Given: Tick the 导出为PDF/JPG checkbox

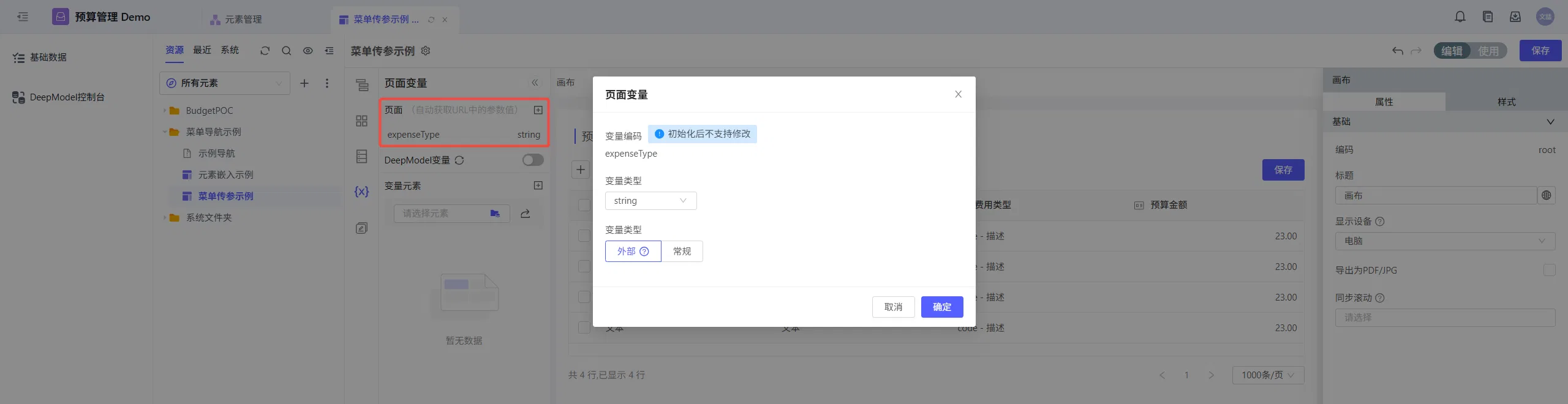Looking at the screenshot, I should 1549,270.
